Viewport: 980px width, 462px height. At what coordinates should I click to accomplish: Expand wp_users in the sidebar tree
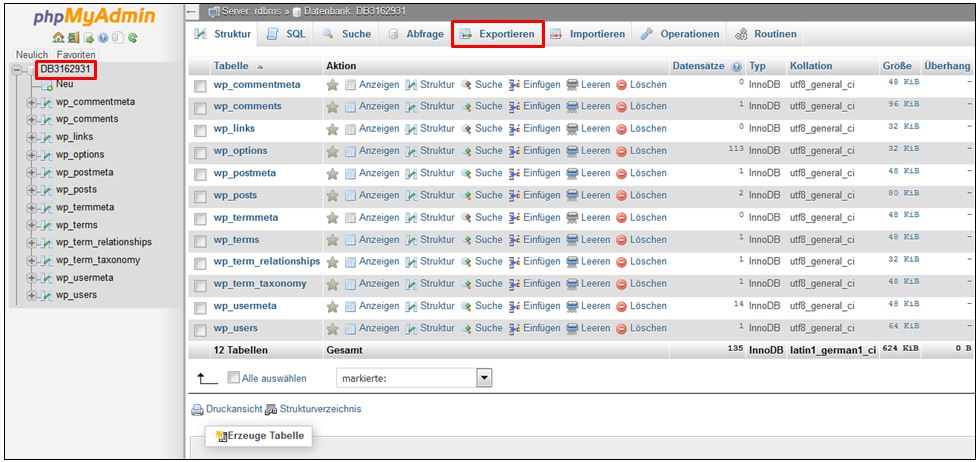pos(32,296)
